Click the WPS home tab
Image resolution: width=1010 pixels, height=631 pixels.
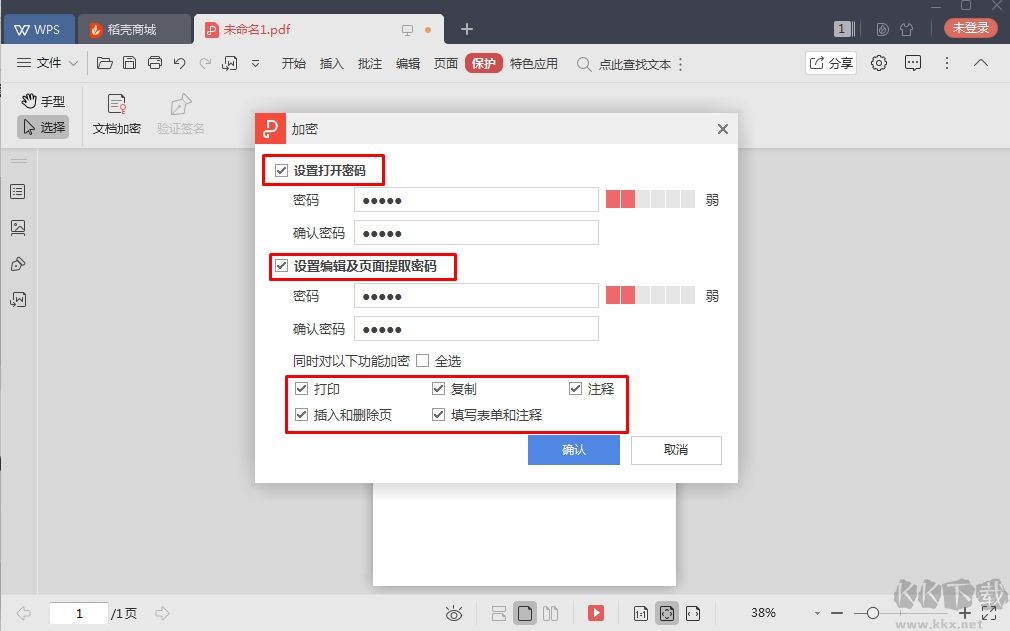(39, 30)
